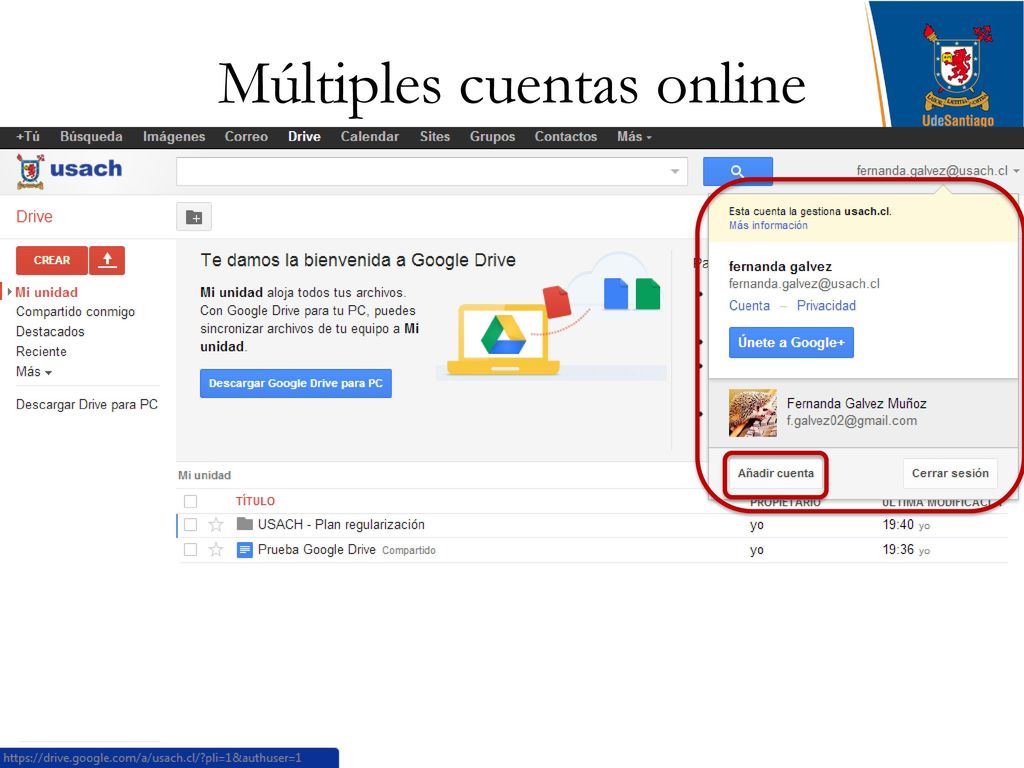This screenshot has height=768, width=1024.
Task: Open +Tú in the top bar
Action: 28,136
